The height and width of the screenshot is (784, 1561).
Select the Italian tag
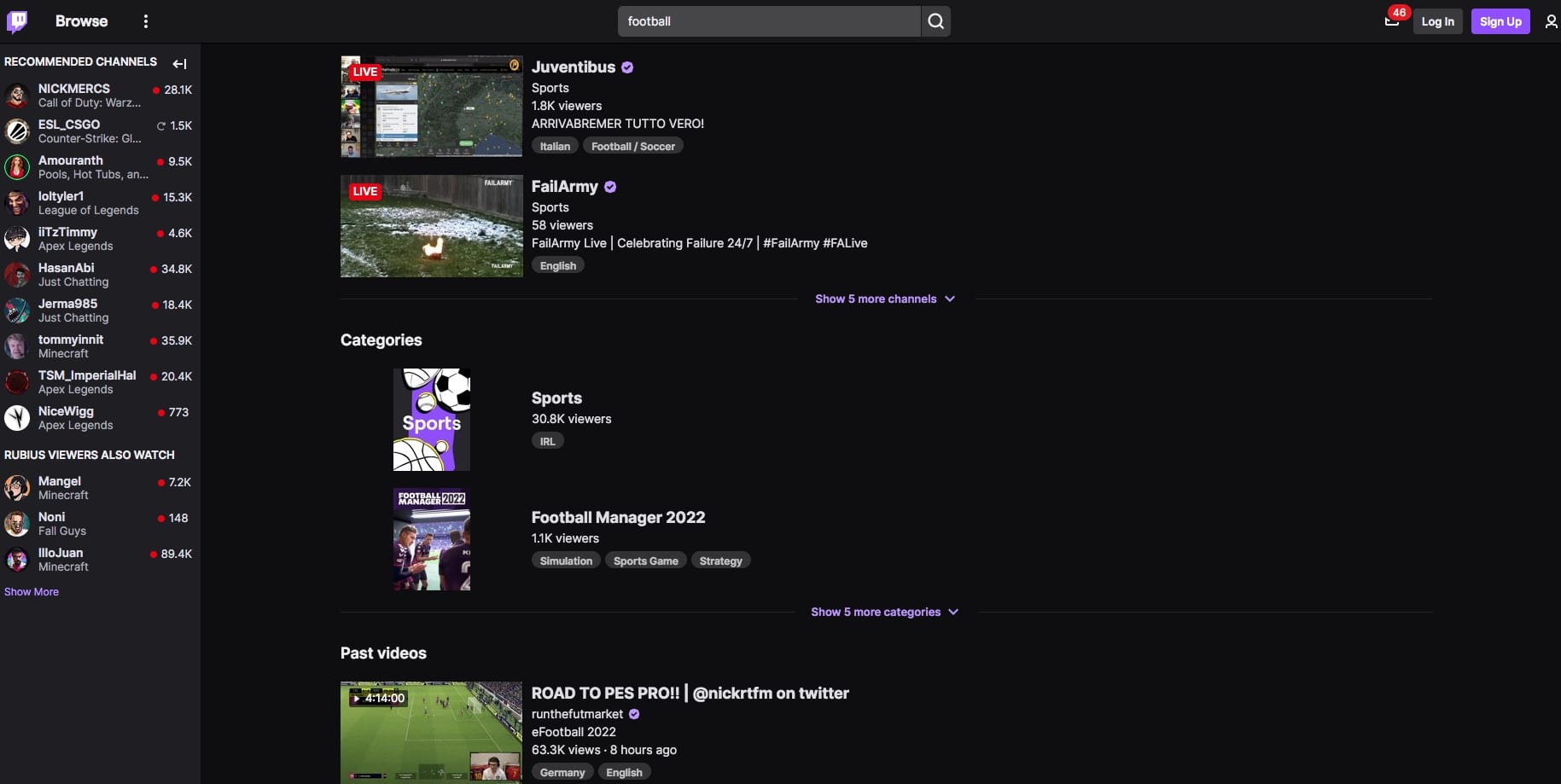555,146
